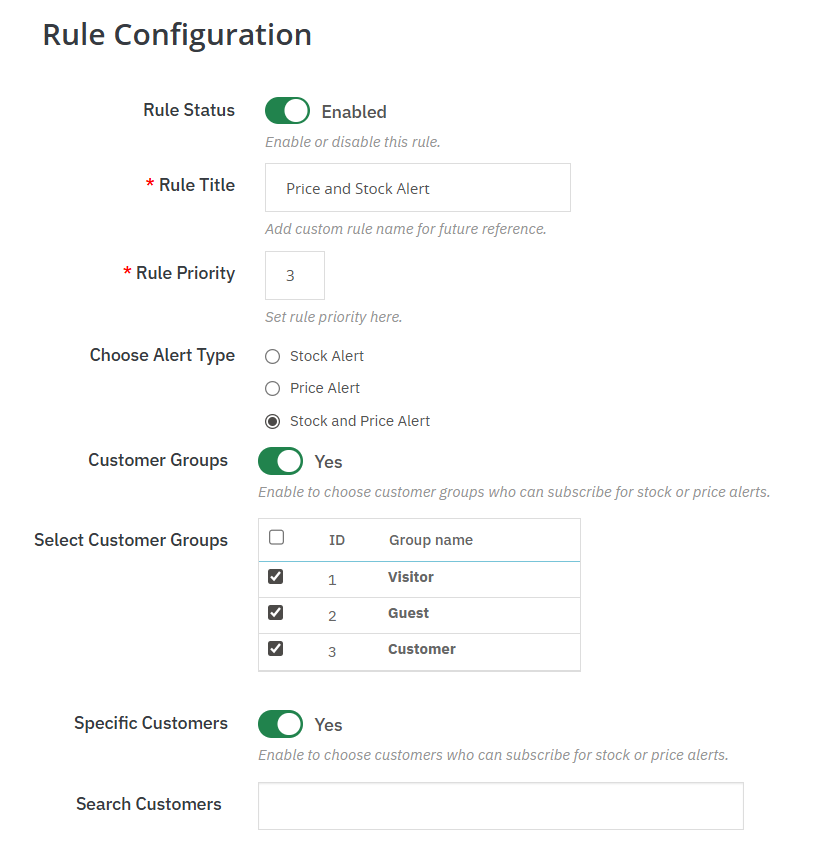This screenshot has height=863, width=817.
Task: Focus the Rule Priority number field
Action: coord(294,275)
